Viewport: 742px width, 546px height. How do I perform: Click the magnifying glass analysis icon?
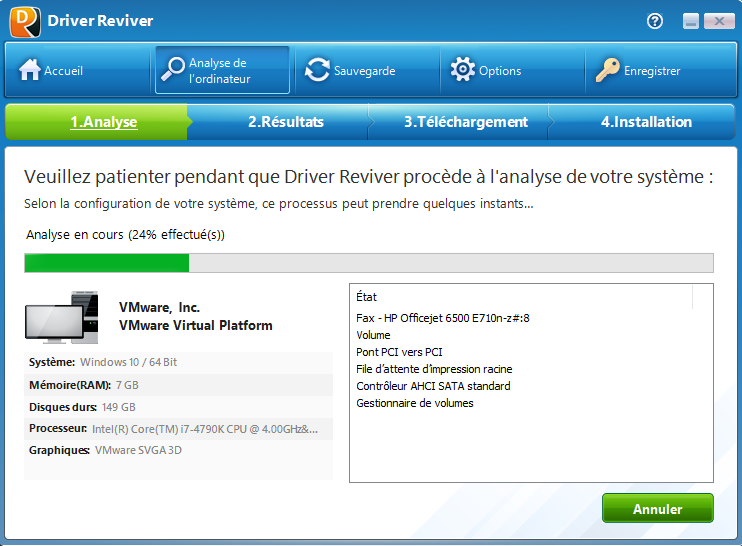point(173,70)
